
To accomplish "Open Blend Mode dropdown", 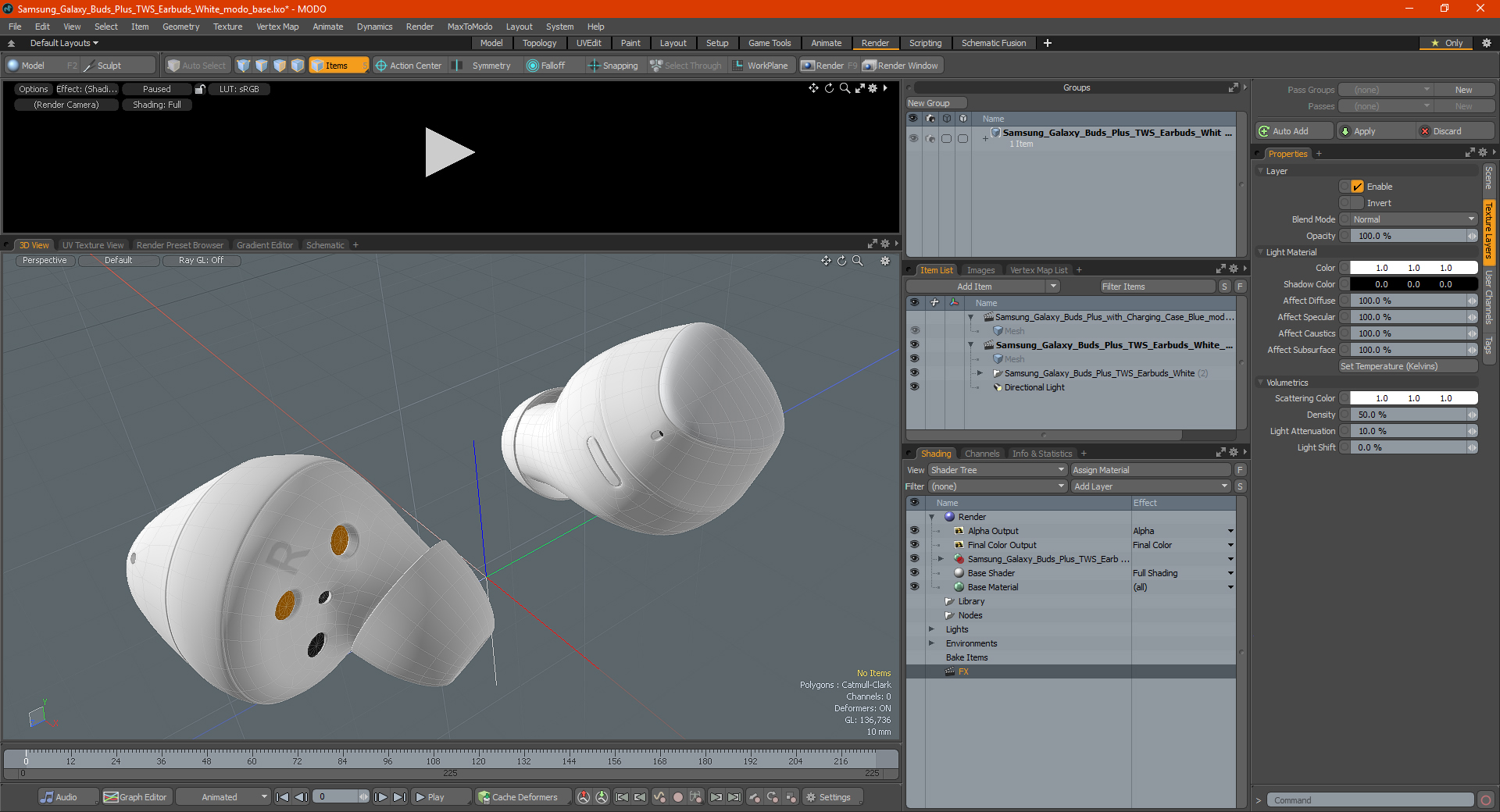I will (1414, 219).
